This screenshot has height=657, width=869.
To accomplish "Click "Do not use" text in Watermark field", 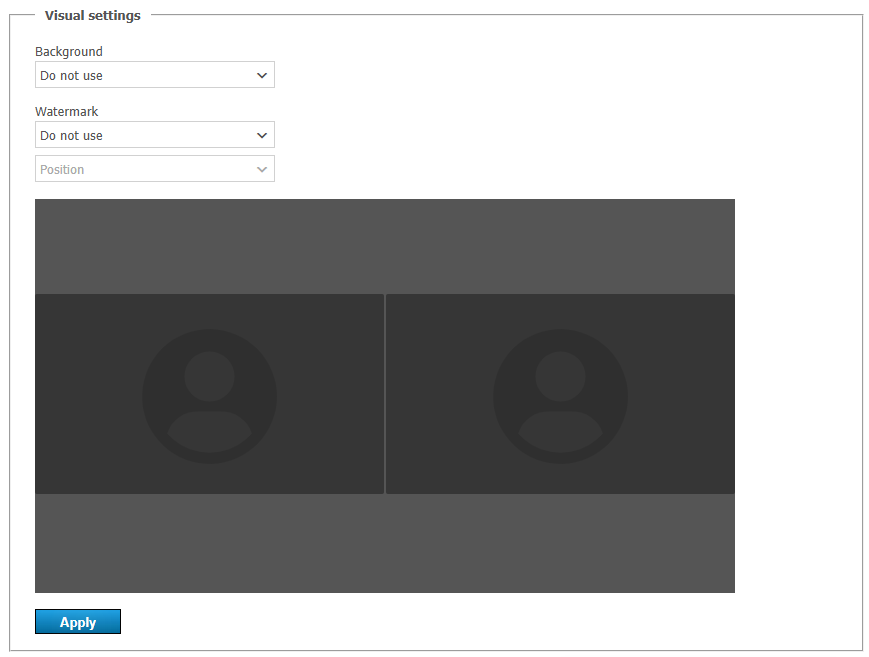I will click(71, 135).
